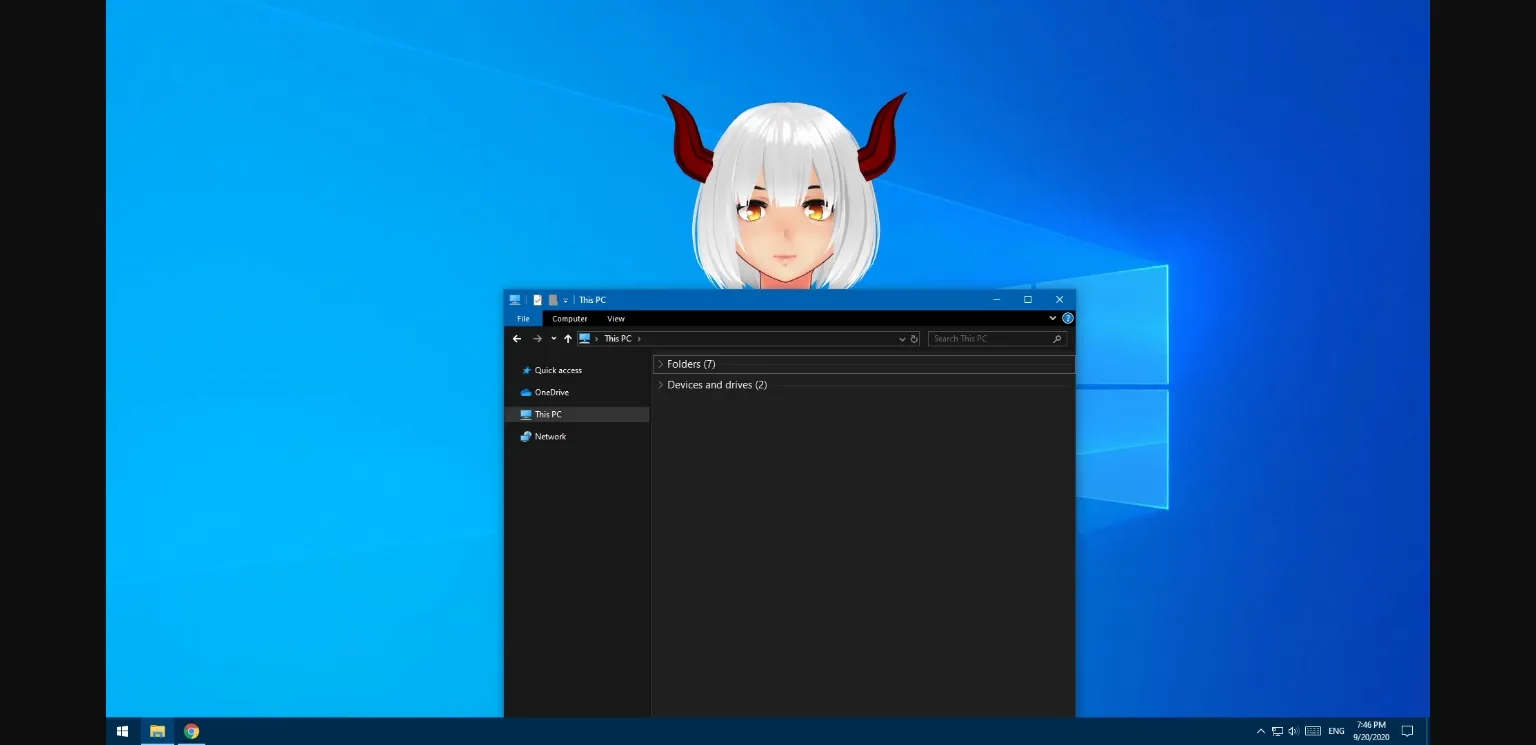This screenshot has width=1536, height=745.
Task: Select the Properties icon on the Quick Access Toolbar
Action: [x=538, y=299]
